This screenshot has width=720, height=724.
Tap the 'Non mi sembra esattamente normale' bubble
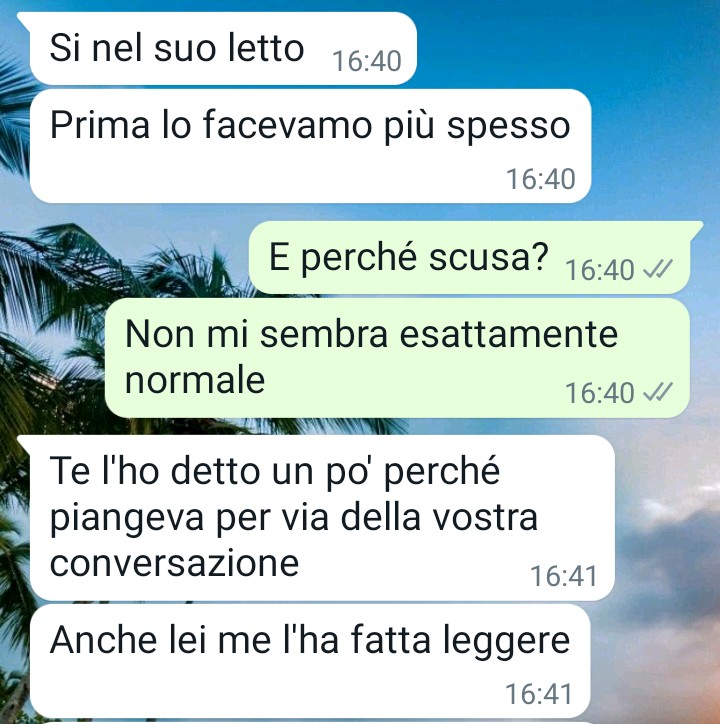point(397,358)
